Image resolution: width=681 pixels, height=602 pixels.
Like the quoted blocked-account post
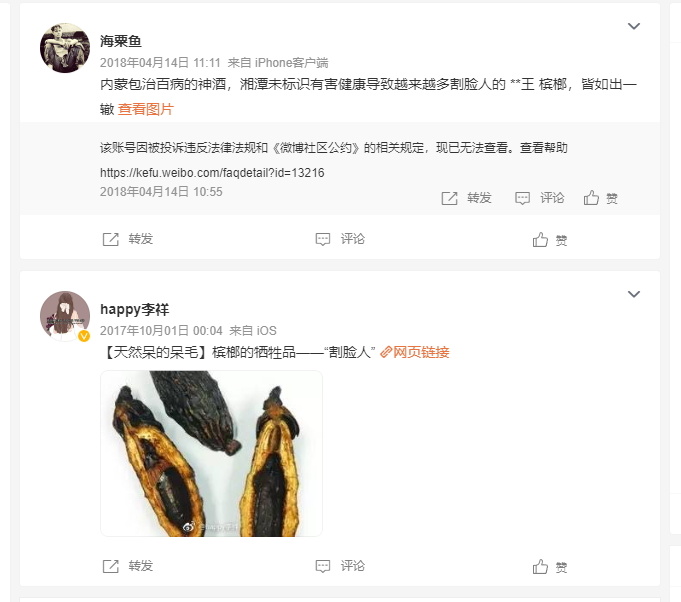pyautogui.click(x=591, y=198)
